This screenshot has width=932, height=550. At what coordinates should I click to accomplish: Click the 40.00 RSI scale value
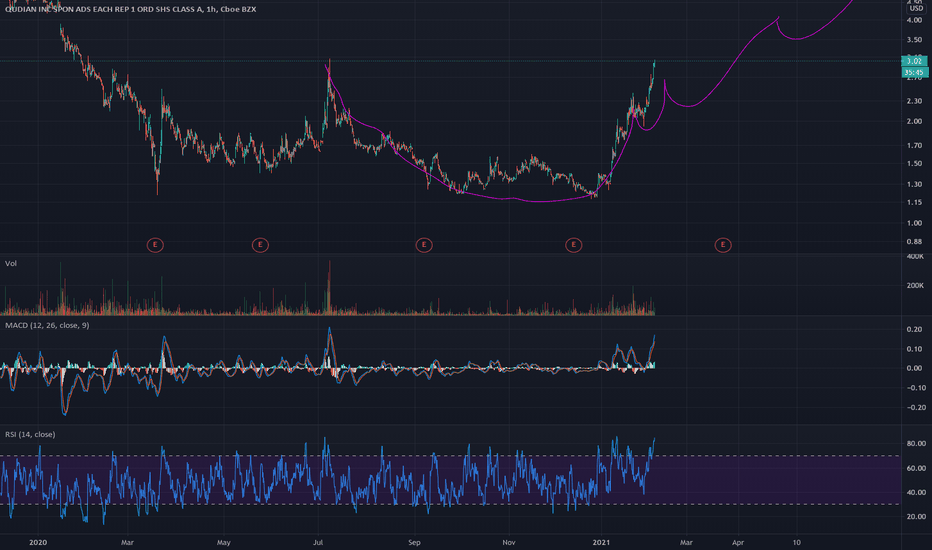click(x=916, y=492)
